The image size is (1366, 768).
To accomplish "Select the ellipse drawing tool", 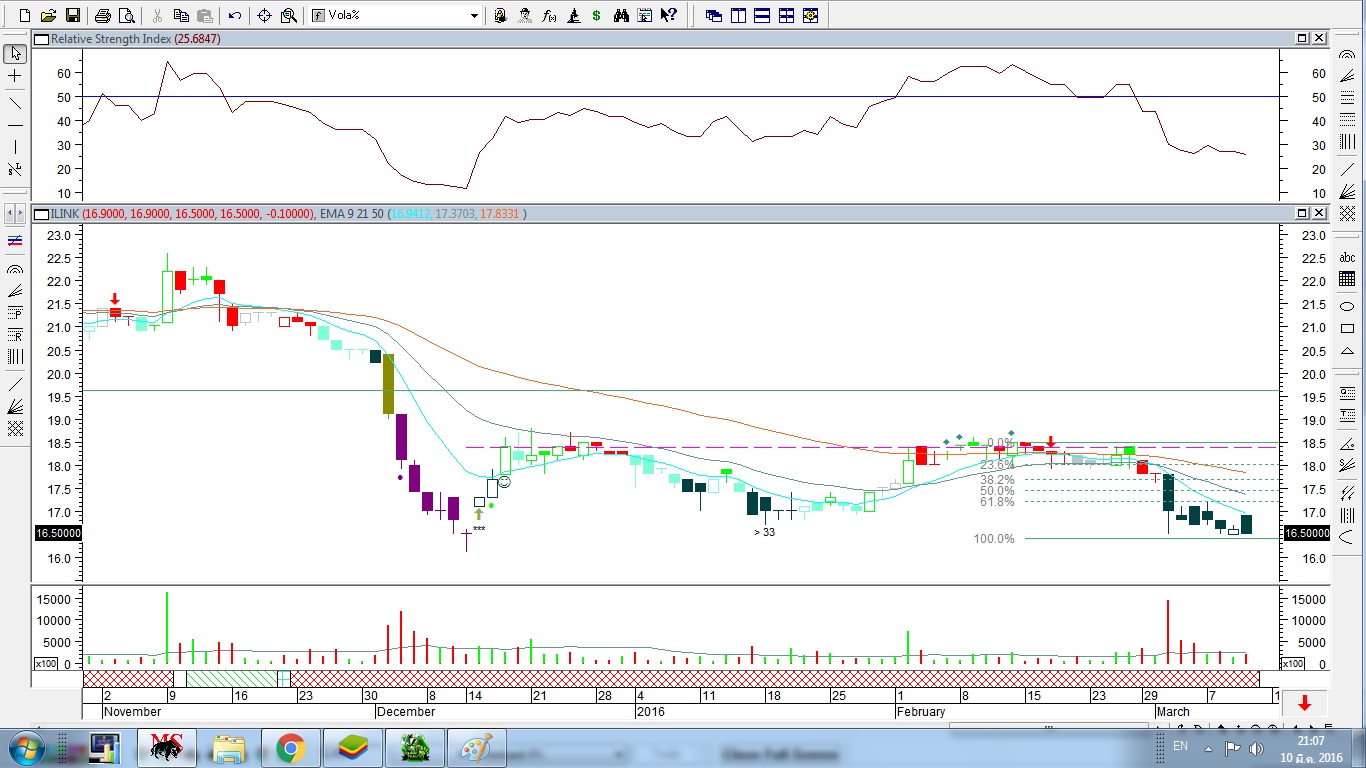I will click(1346, 305).
